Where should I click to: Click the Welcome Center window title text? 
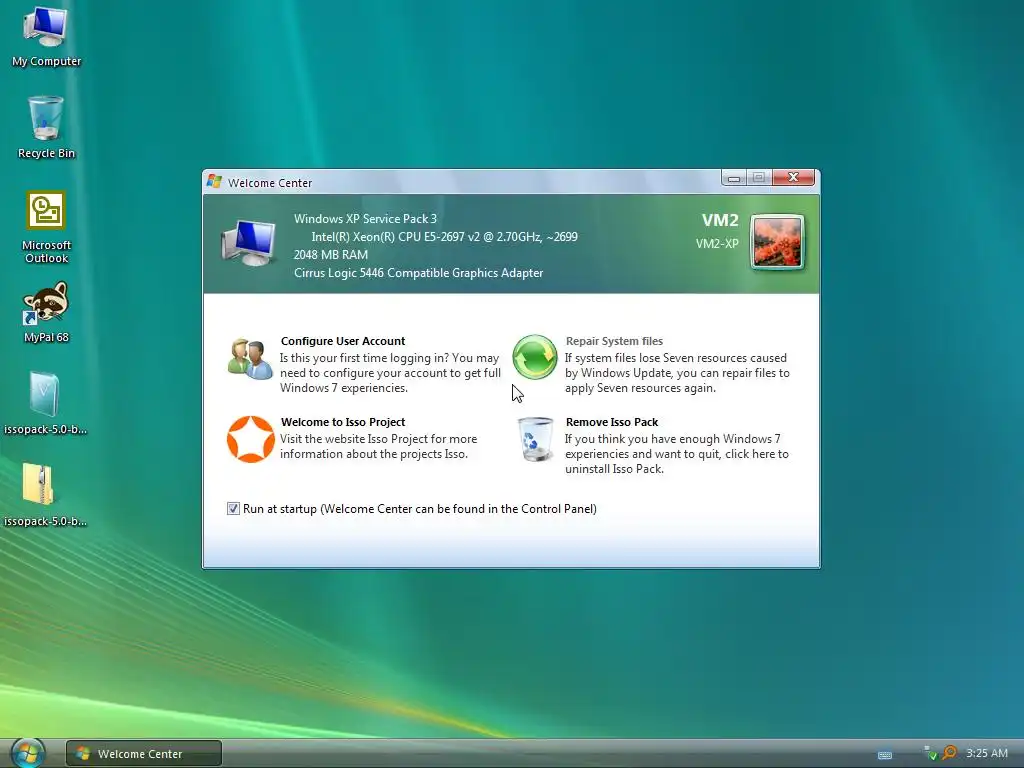(x=270, y=183)
